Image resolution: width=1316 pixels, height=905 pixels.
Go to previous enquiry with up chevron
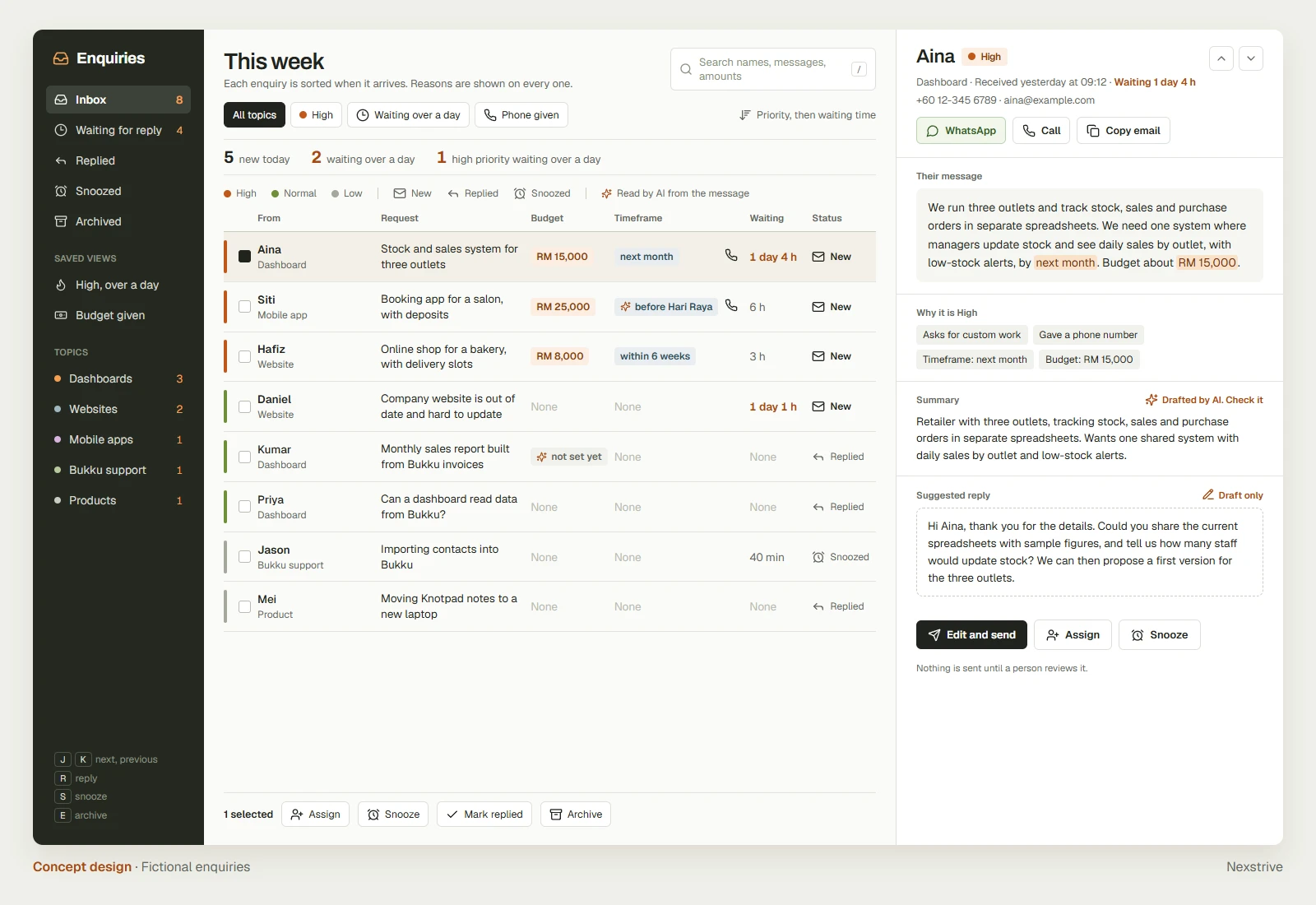[x=1221, y=58]
